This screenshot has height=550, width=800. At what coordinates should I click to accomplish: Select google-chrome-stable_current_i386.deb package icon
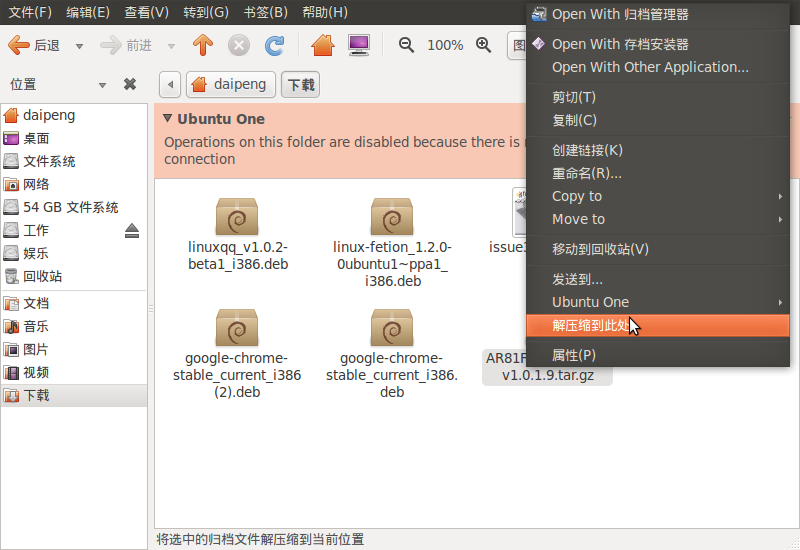point(392,327)
